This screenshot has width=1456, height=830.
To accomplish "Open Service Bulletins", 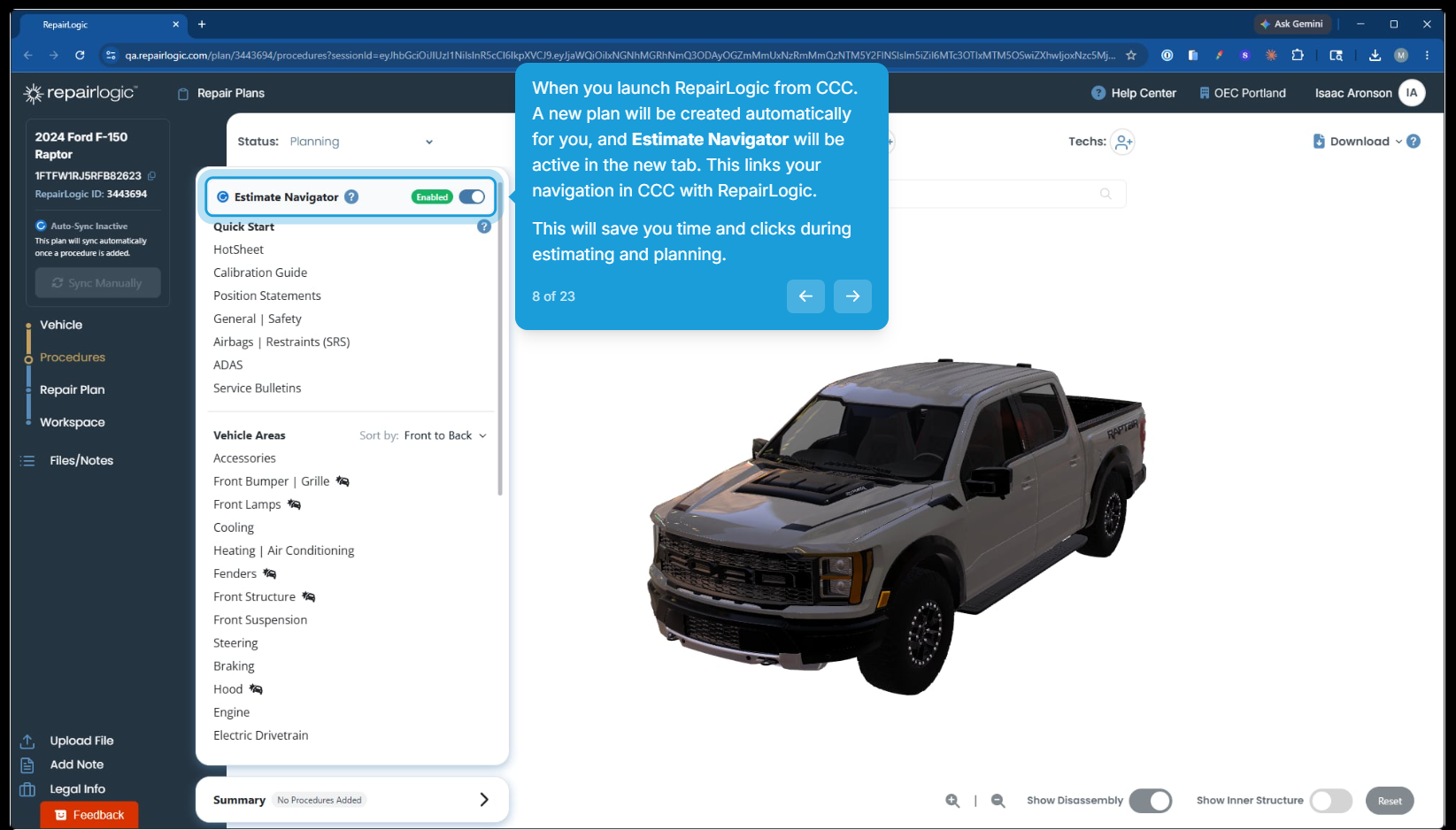I will click(257, 388).
